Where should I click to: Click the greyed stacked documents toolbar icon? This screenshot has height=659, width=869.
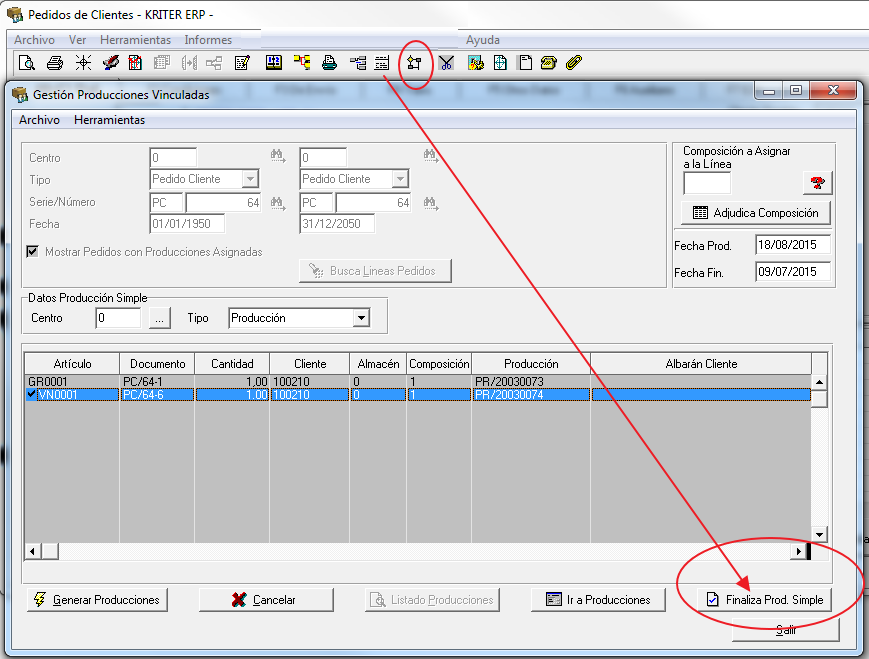coord(162,63)
